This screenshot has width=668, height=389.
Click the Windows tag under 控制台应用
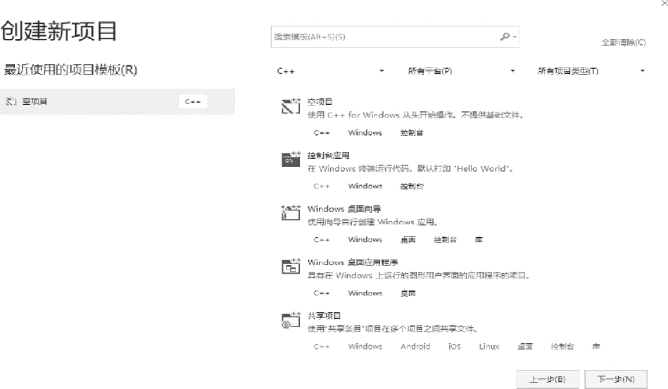[365, 186]
